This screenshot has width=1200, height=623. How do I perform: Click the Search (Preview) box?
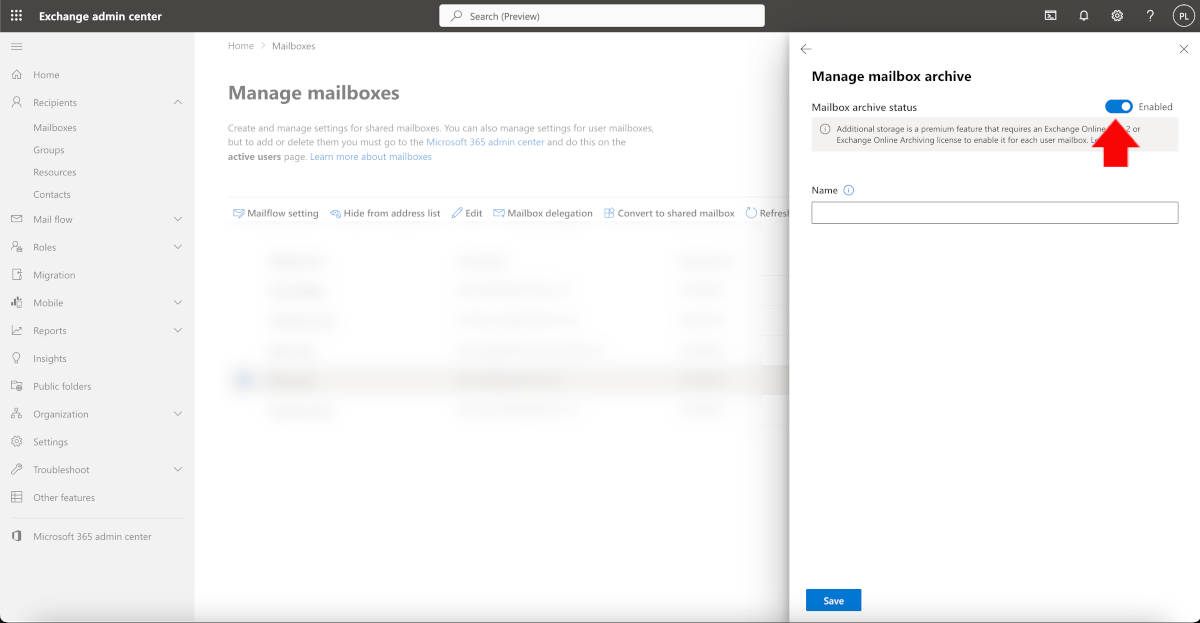coord(602,16)
